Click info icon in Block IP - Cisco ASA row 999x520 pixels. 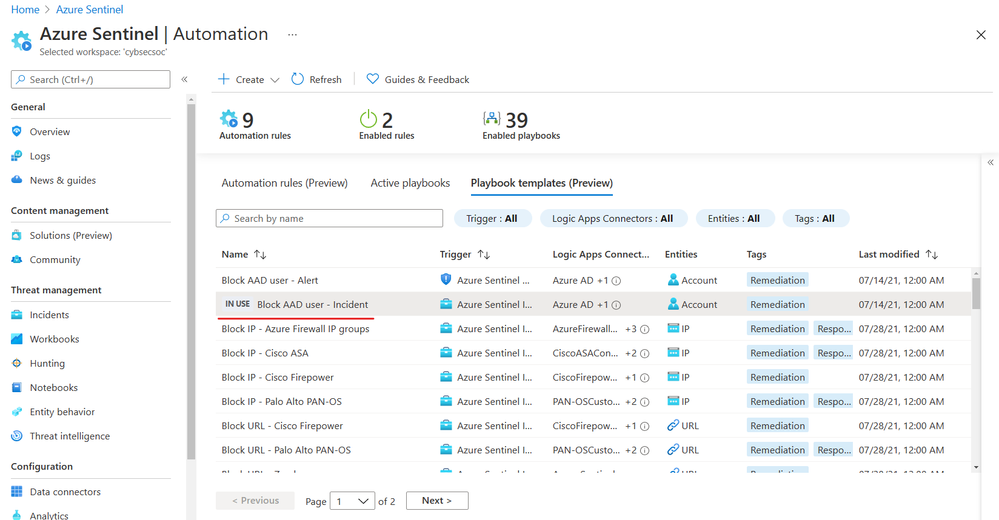pyautogui.click(x=645, y=354)
